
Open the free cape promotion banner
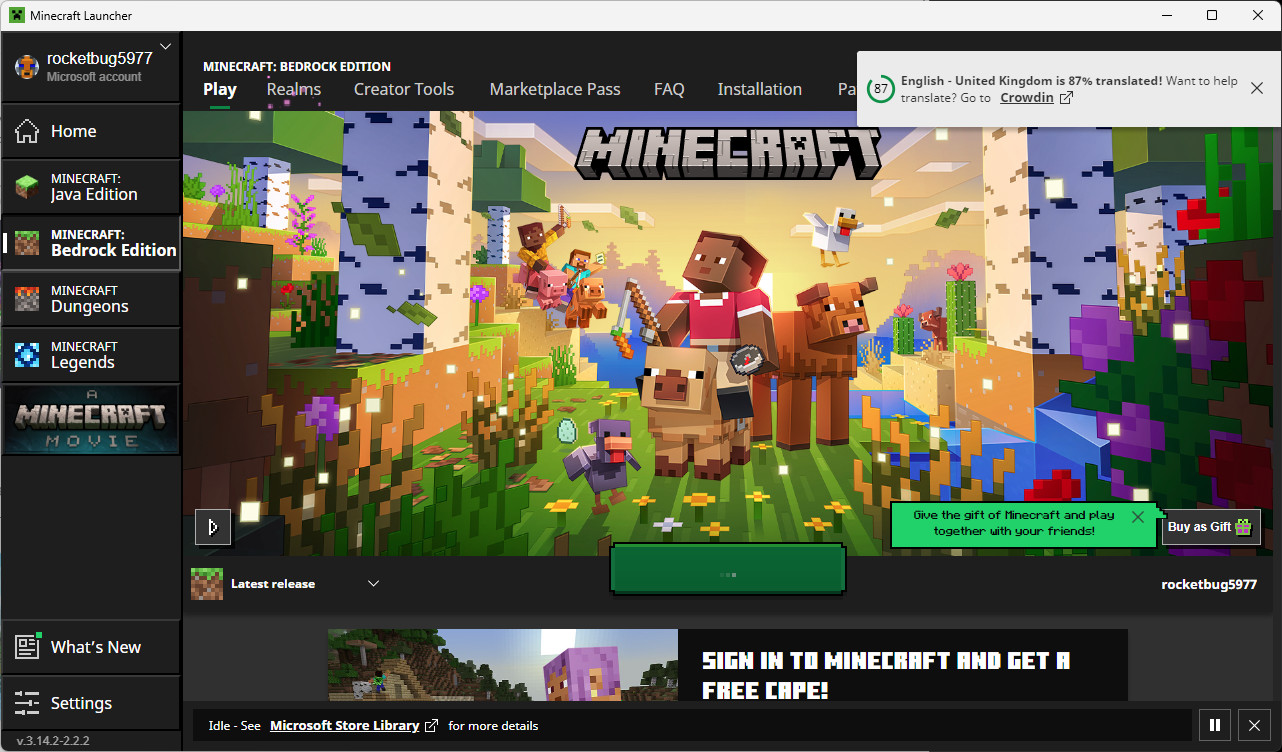[x=728, y=665]
